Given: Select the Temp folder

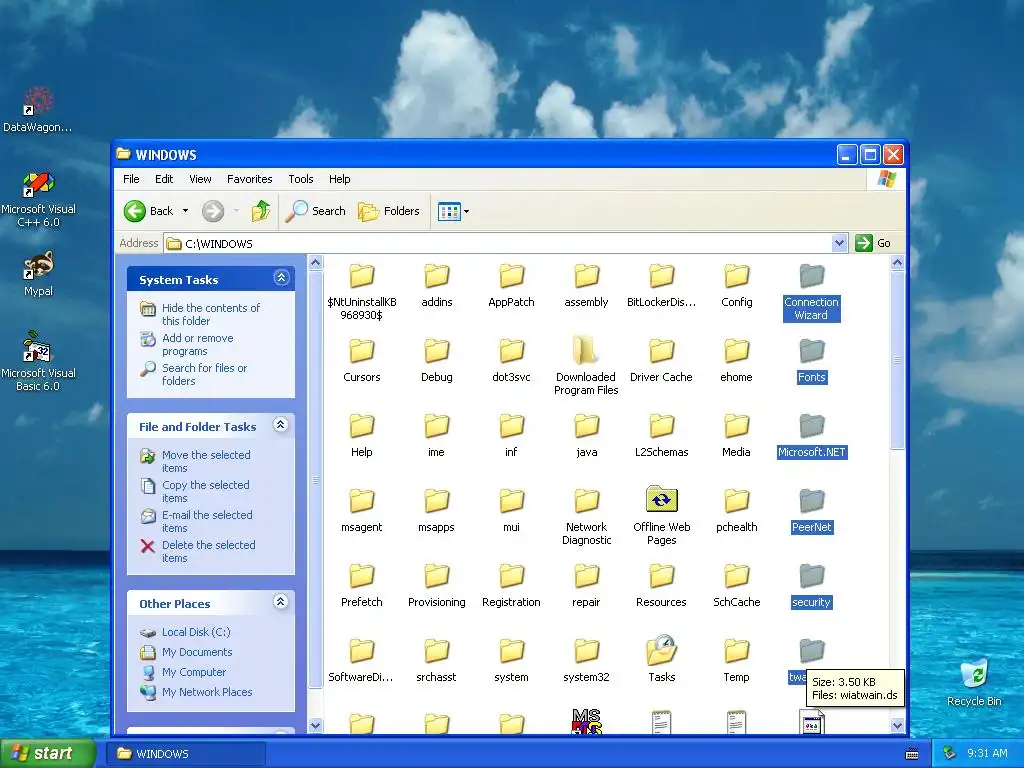Looking at the screenshot, I should pyautogui.click(x=736, y=659).
